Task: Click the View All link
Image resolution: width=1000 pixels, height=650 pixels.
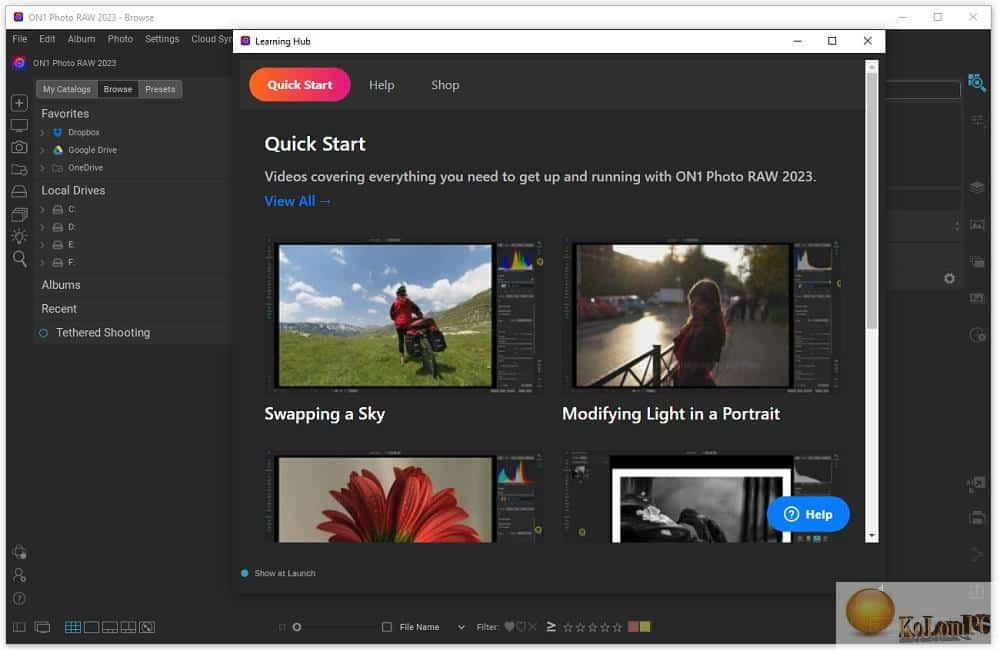Action: [x=297, y=202]
